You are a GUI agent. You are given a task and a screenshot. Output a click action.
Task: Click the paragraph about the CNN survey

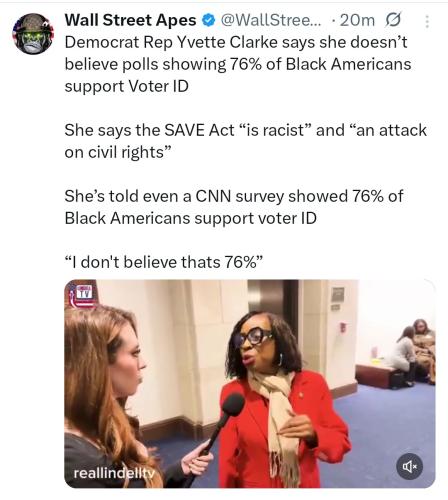234,207
